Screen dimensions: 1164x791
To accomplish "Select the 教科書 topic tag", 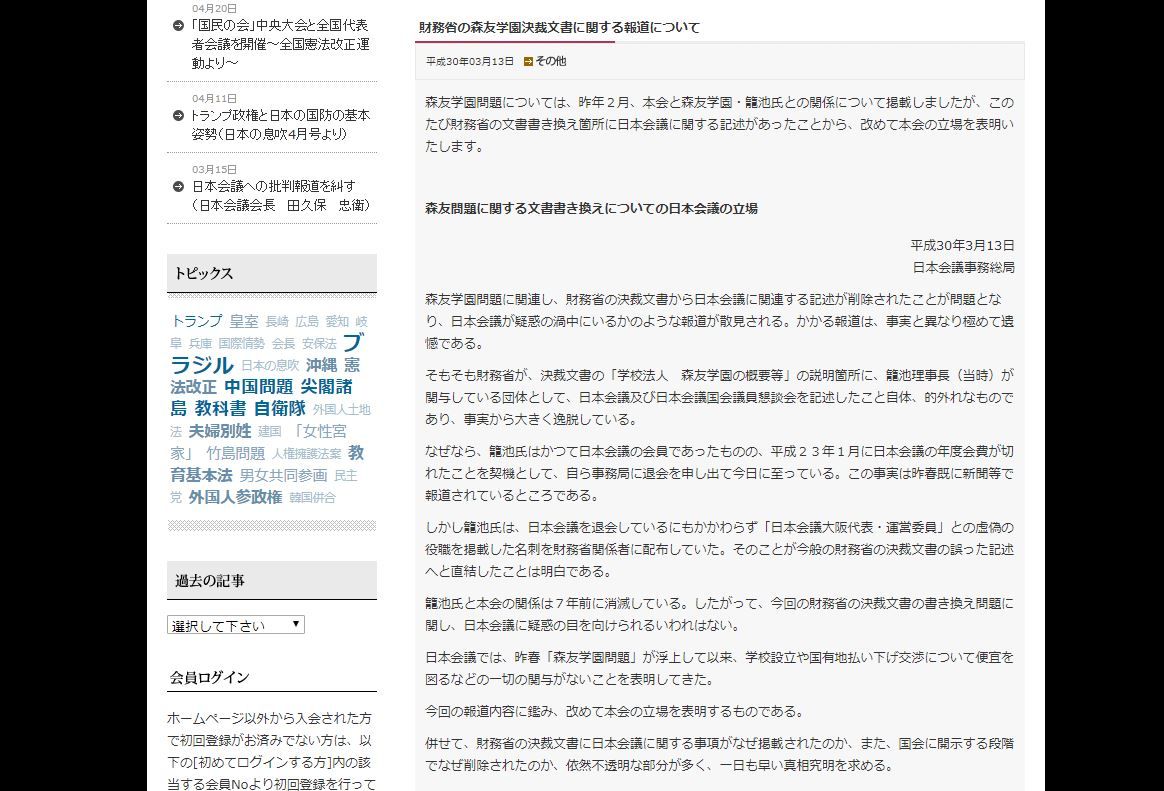I will (220, 409).
